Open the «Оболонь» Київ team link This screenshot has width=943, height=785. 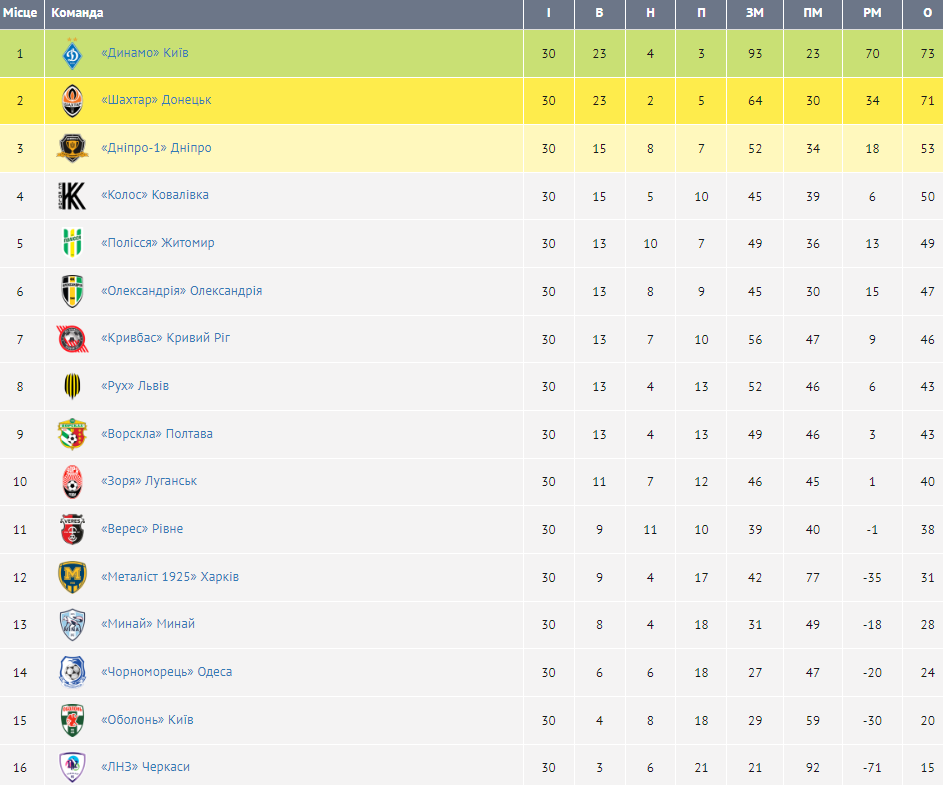[147, 720]
